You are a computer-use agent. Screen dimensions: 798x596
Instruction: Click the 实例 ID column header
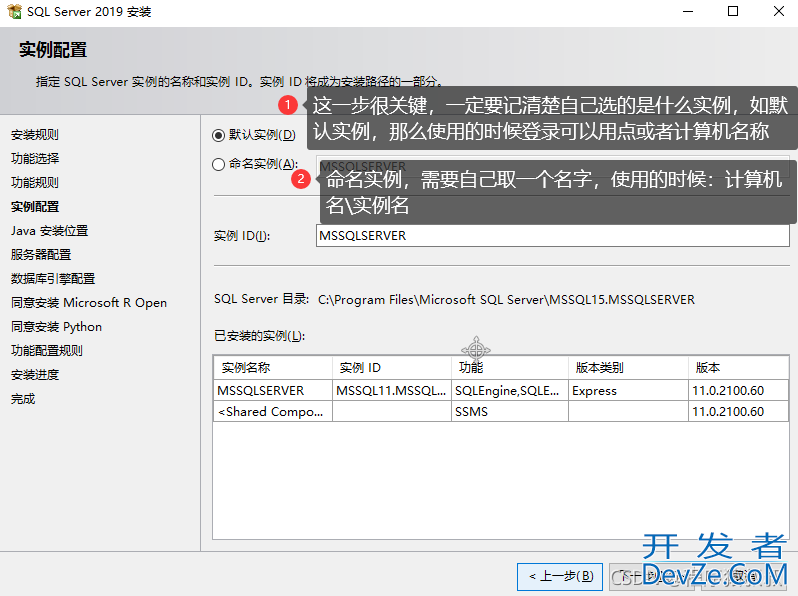(x=391, y=367)
